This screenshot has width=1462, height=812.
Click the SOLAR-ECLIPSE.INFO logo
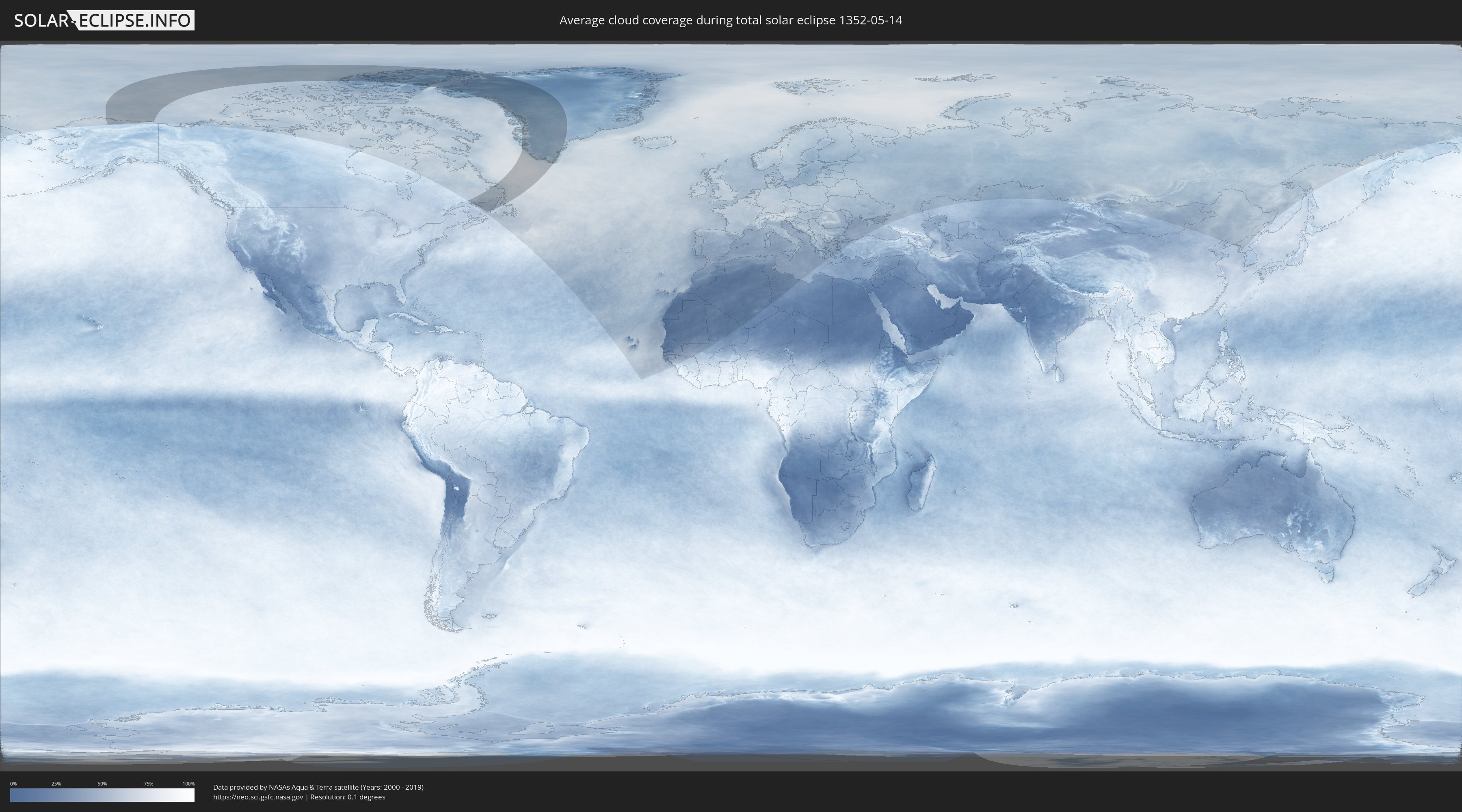(x=104, y=20)
